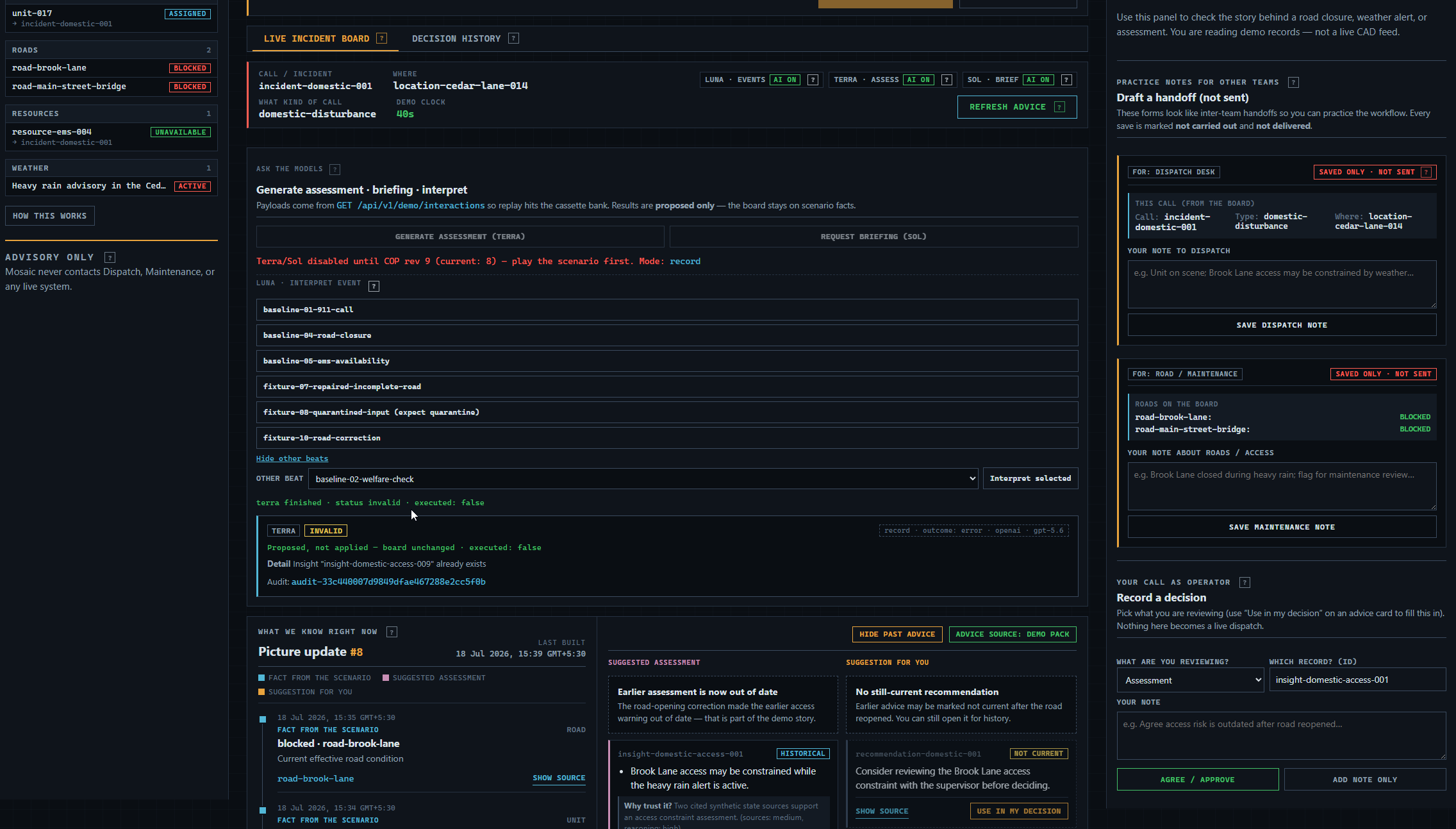Screen dimensions: 1456x829
Task: Click help icon by What We Know Right Now
Action: [392, 632]
